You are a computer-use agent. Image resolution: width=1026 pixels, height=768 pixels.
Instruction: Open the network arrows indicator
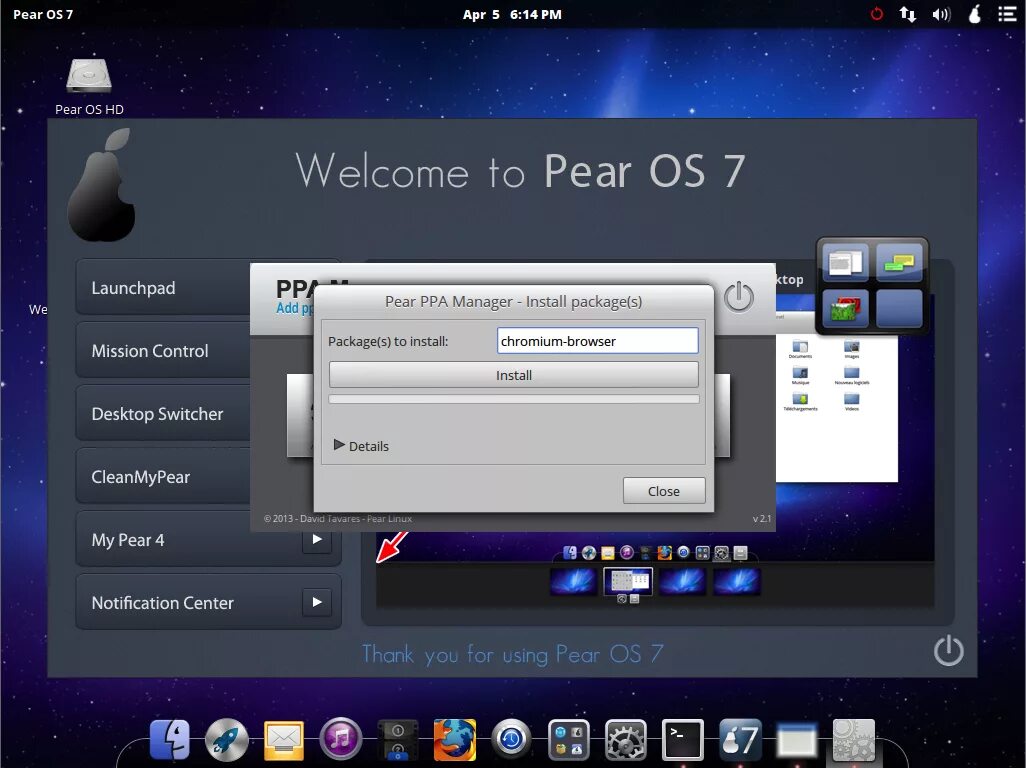point(908,14)
